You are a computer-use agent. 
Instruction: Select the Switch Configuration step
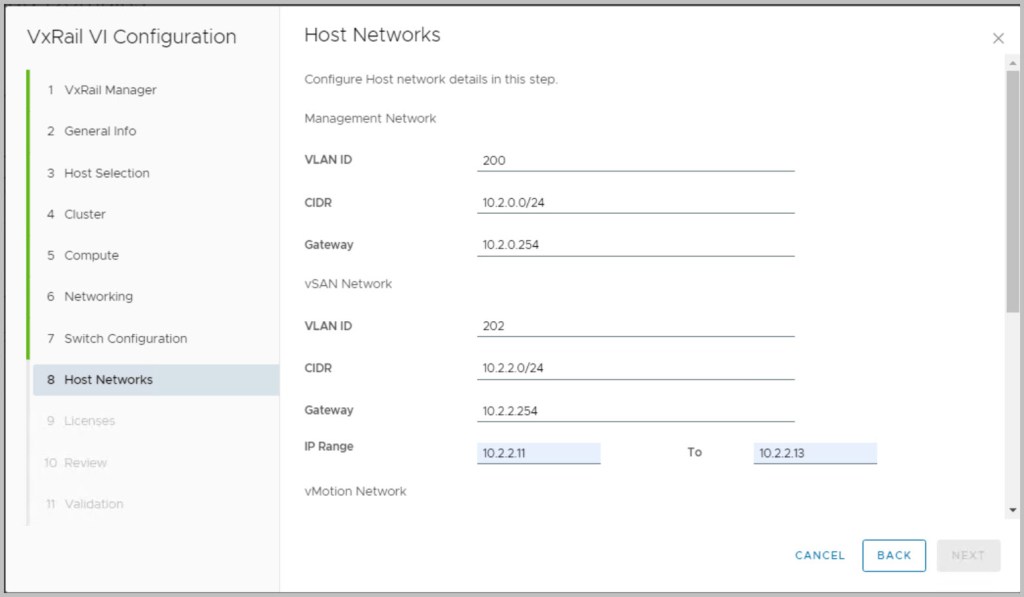tap(125, 338)
